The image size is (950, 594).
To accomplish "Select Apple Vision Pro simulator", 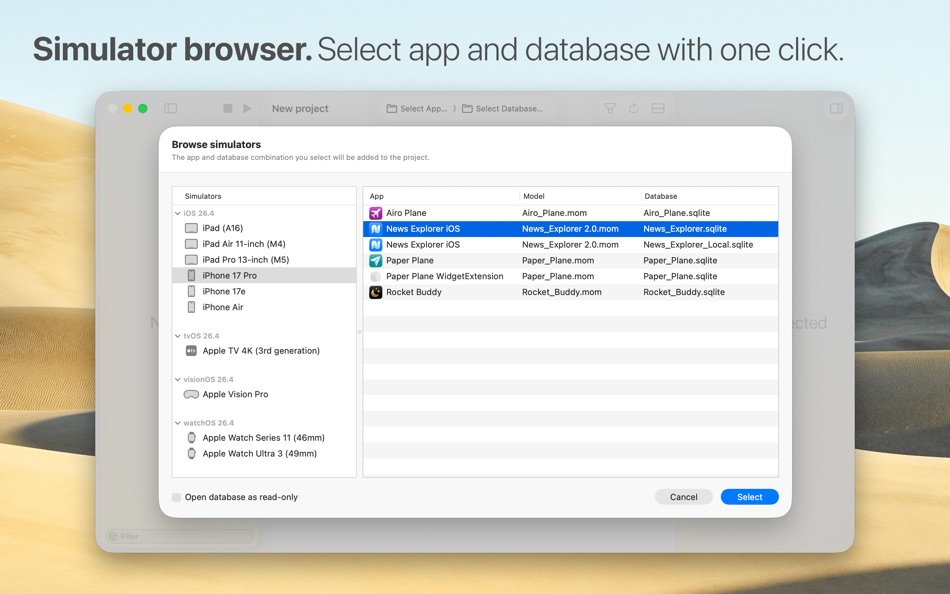I will (x=264, y=394).
